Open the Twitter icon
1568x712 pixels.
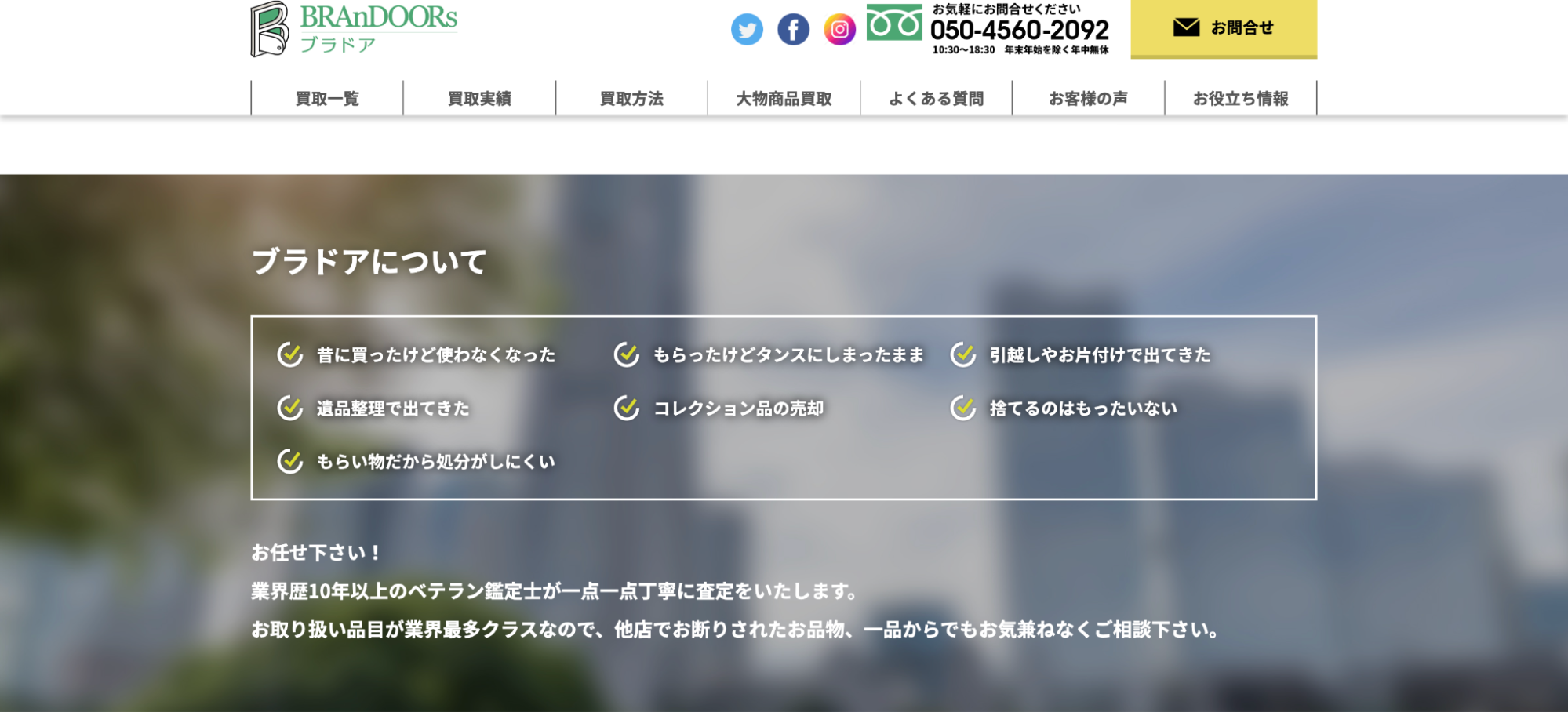point(746,30)
